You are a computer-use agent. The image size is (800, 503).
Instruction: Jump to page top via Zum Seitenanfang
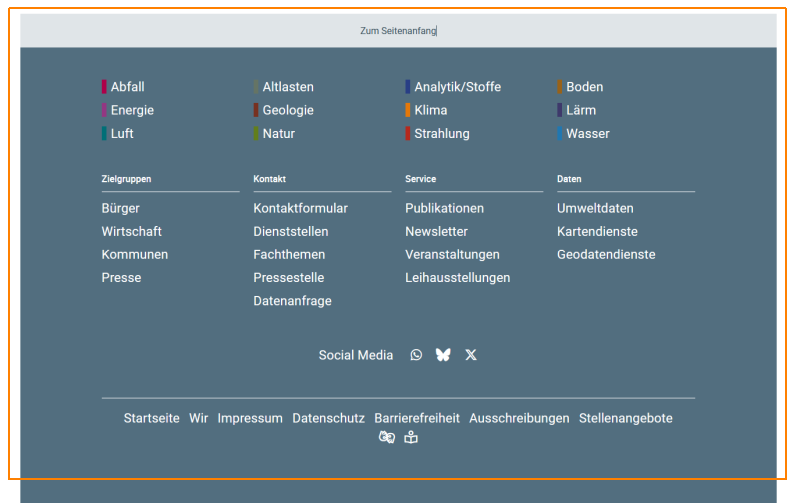click(398, 31)
